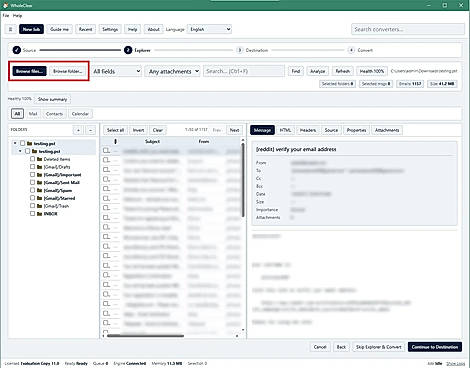Click the Browse files button
This screenshot has height=368, width=470.
point(29,71)
